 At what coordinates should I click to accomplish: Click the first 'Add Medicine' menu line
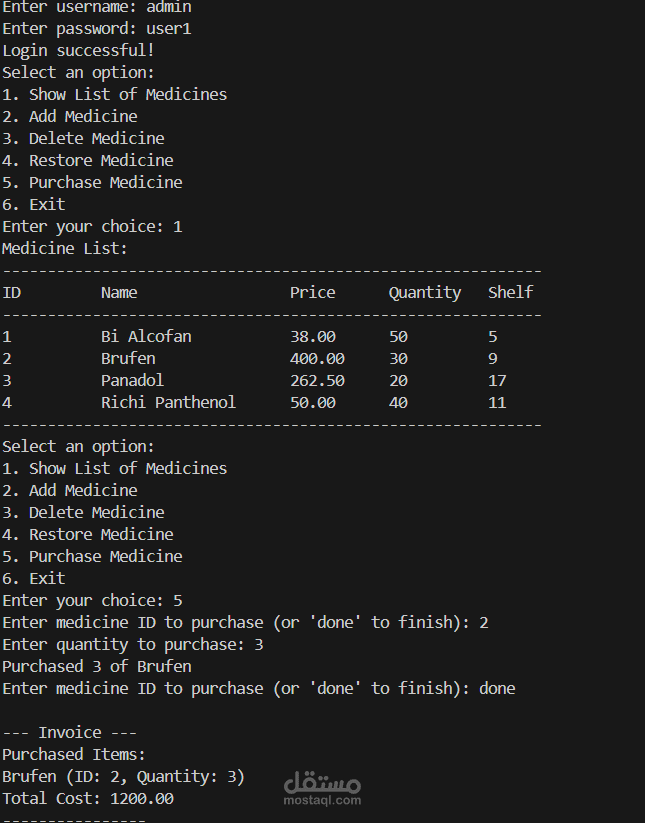click(70, 117)
